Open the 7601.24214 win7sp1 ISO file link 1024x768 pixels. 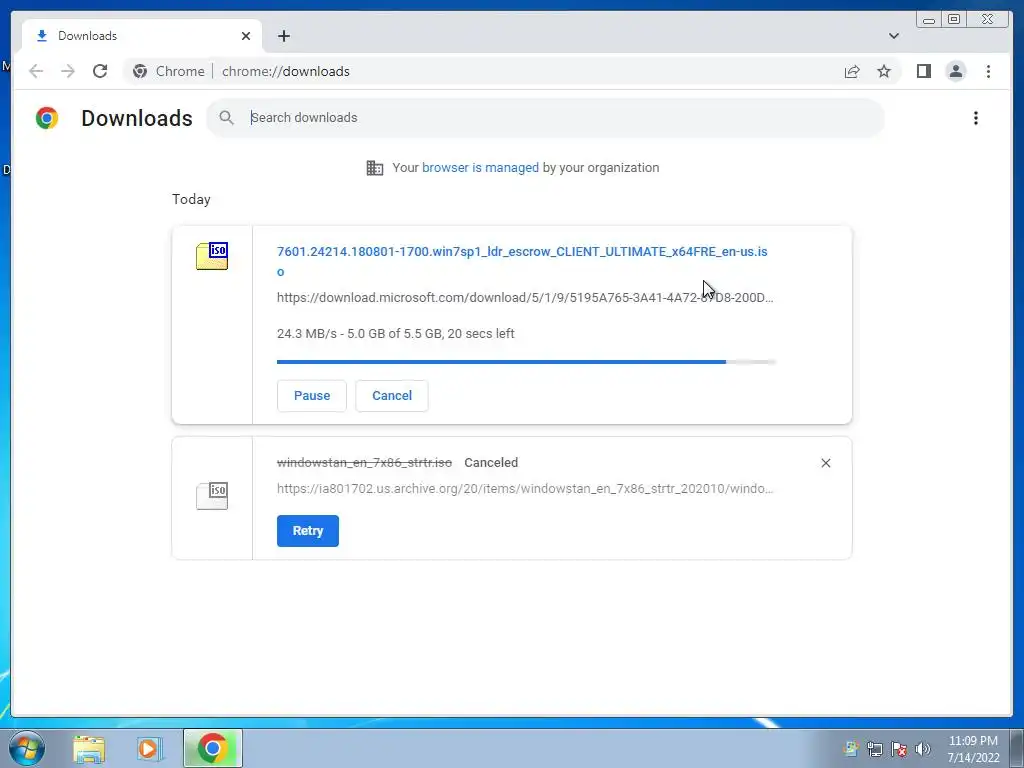click(x=522, y=261)
